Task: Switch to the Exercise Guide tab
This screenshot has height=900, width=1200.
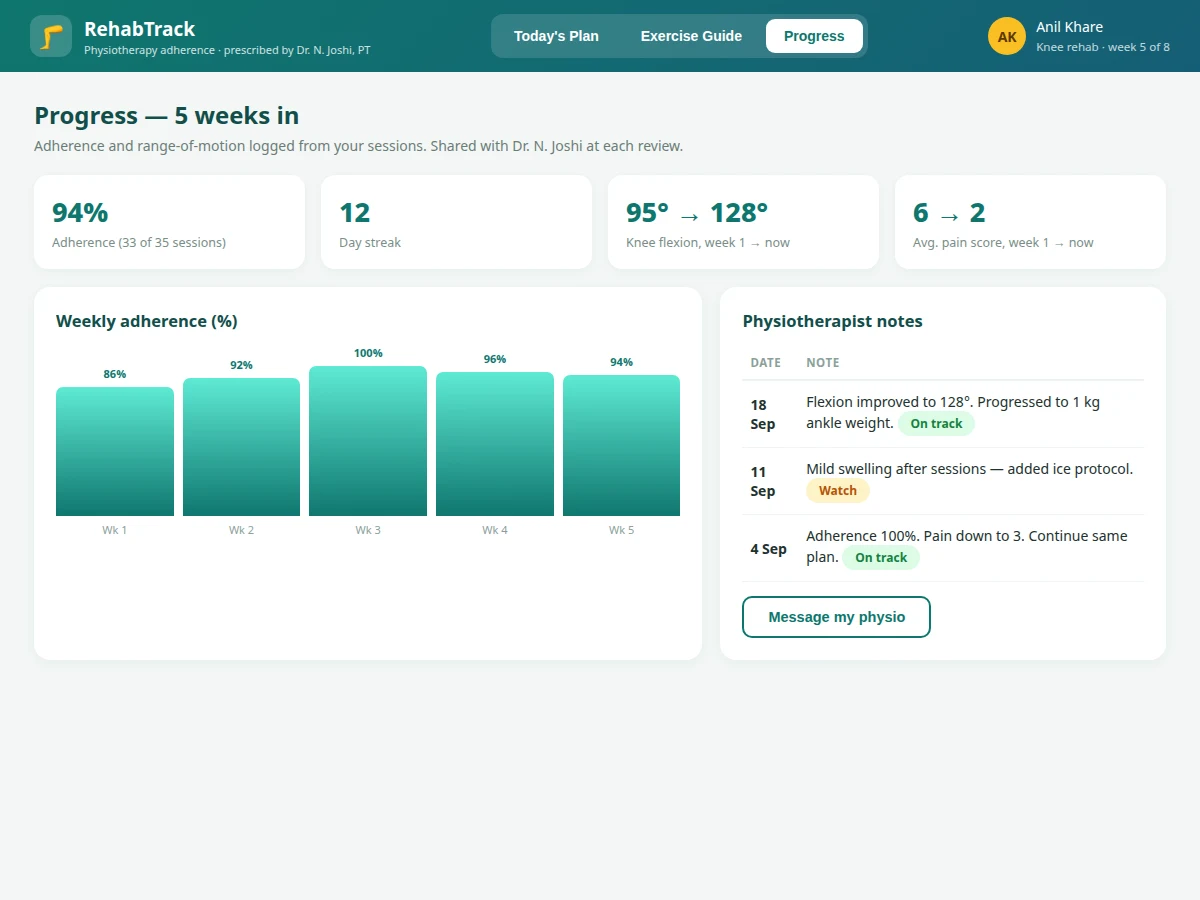Action: 691,36
